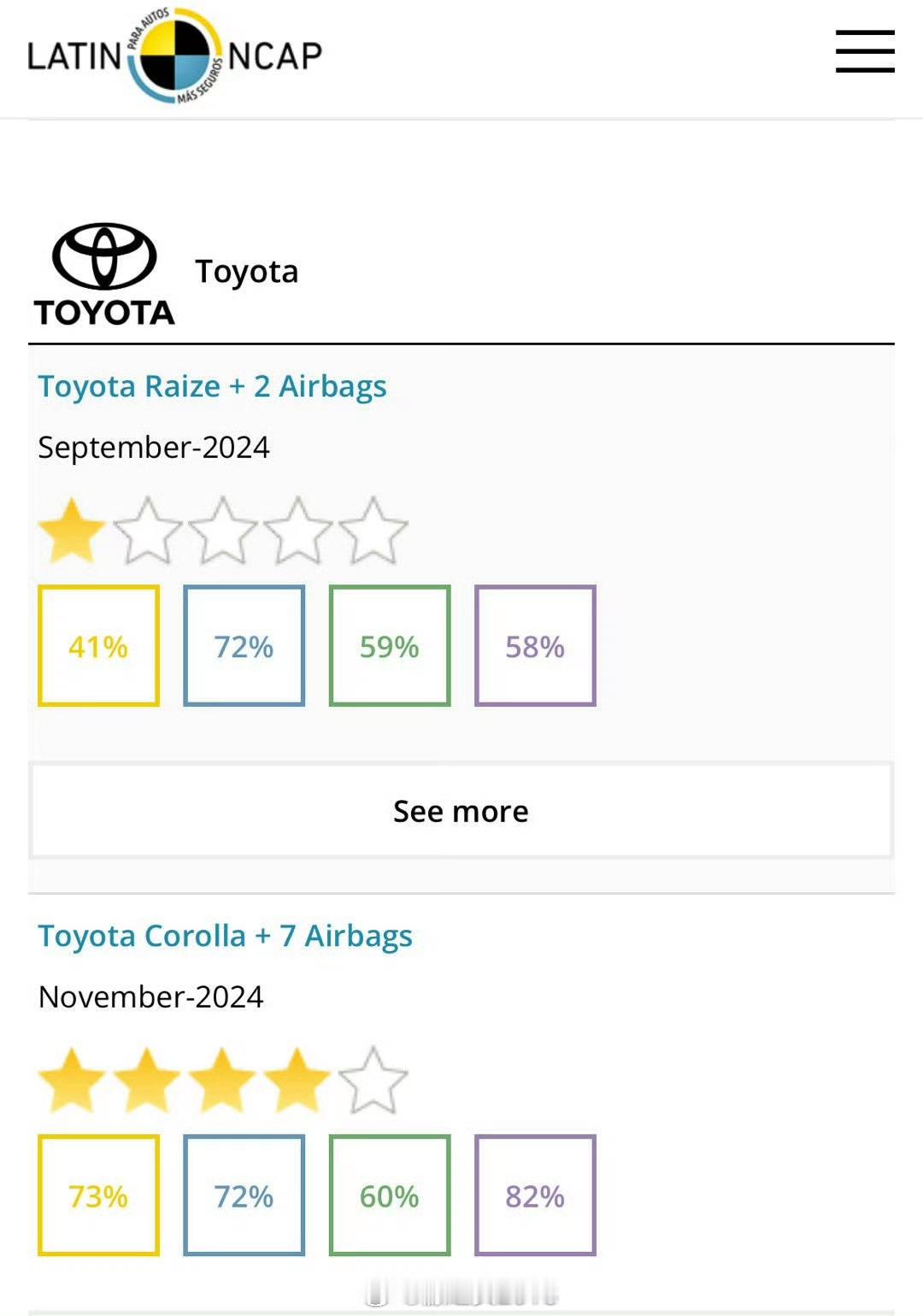Select Raize yellow 41% score box
This screenshot has width=923, height=1316.
98,646
